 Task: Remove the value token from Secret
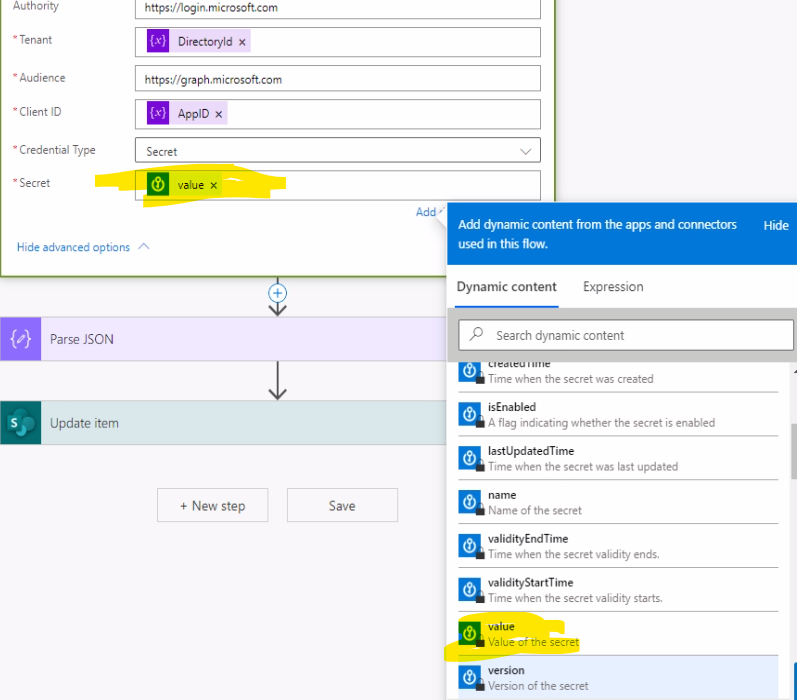213,185
